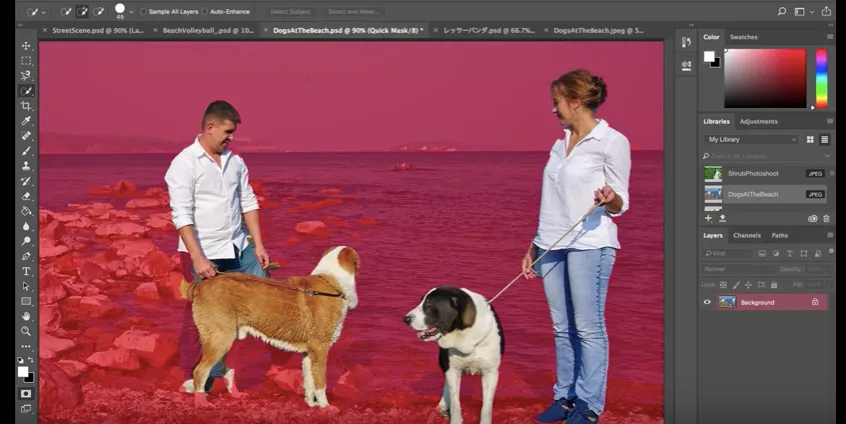Open the History panel icon in dock
Image resolution: width=846 pixels, height=424 pixels.
[x=686, y=43]
